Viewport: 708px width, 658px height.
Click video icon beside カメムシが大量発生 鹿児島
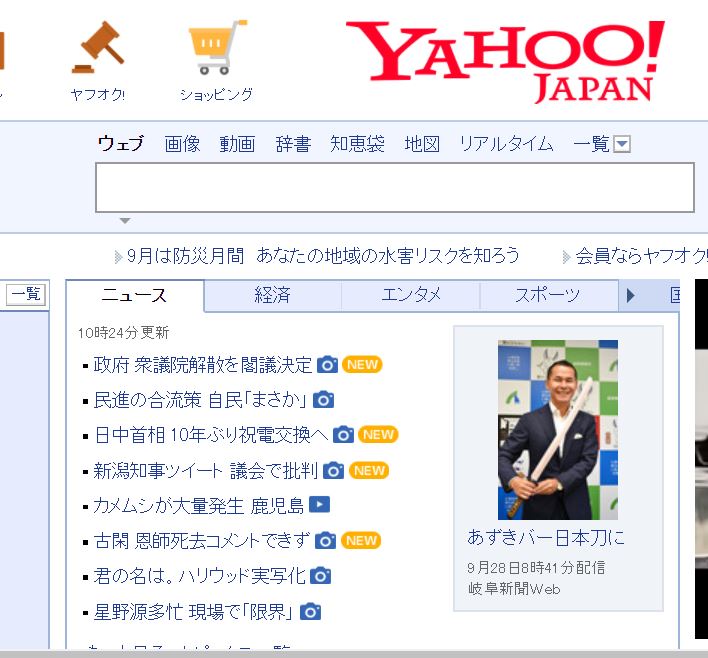tap(319, 505)
